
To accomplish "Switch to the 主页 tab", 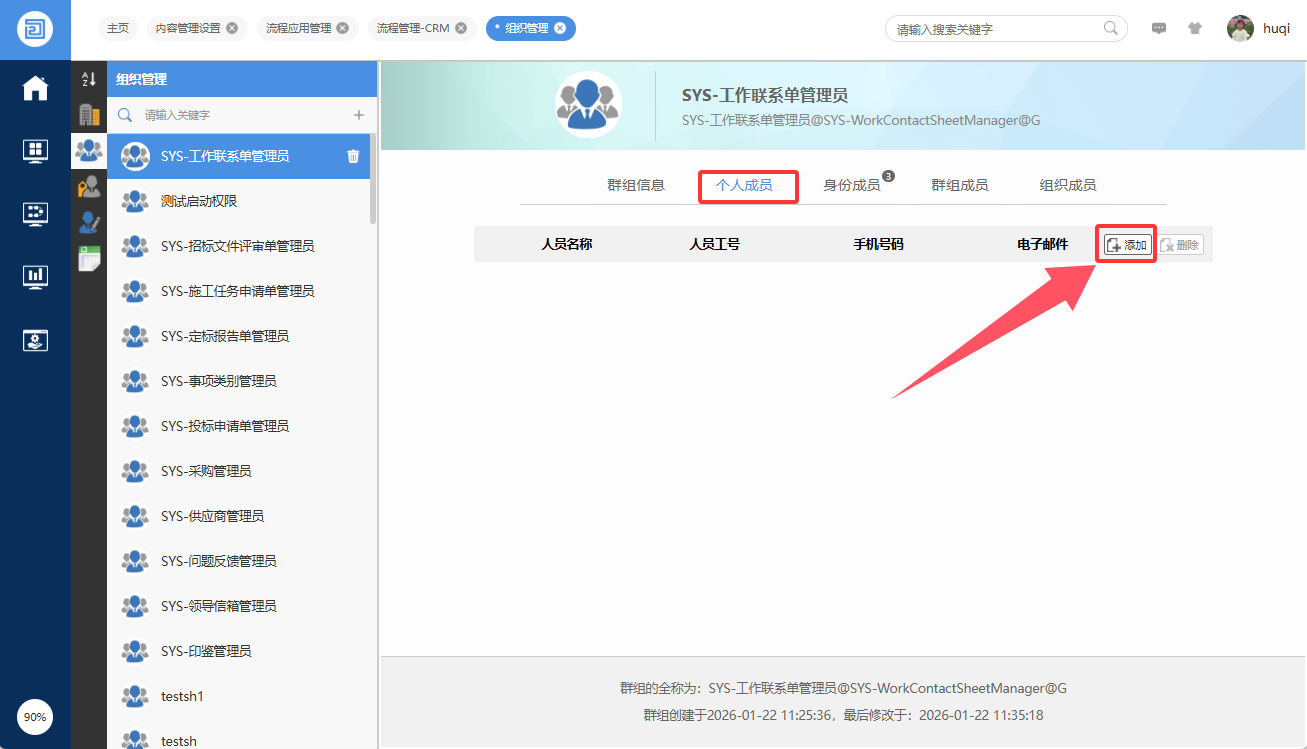I will pos(118,28).
